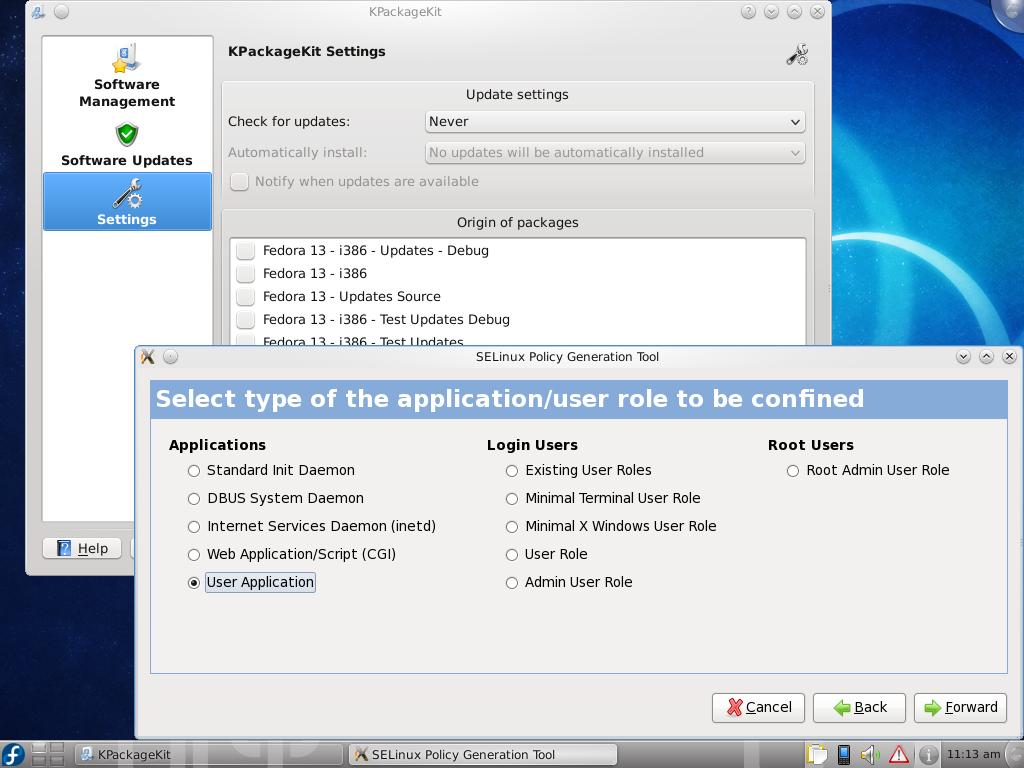Select Existing User Roles option
Image resolution: width=1024 pixels, height=768 pixels.
pyautogui.click(x=579, y=470)
